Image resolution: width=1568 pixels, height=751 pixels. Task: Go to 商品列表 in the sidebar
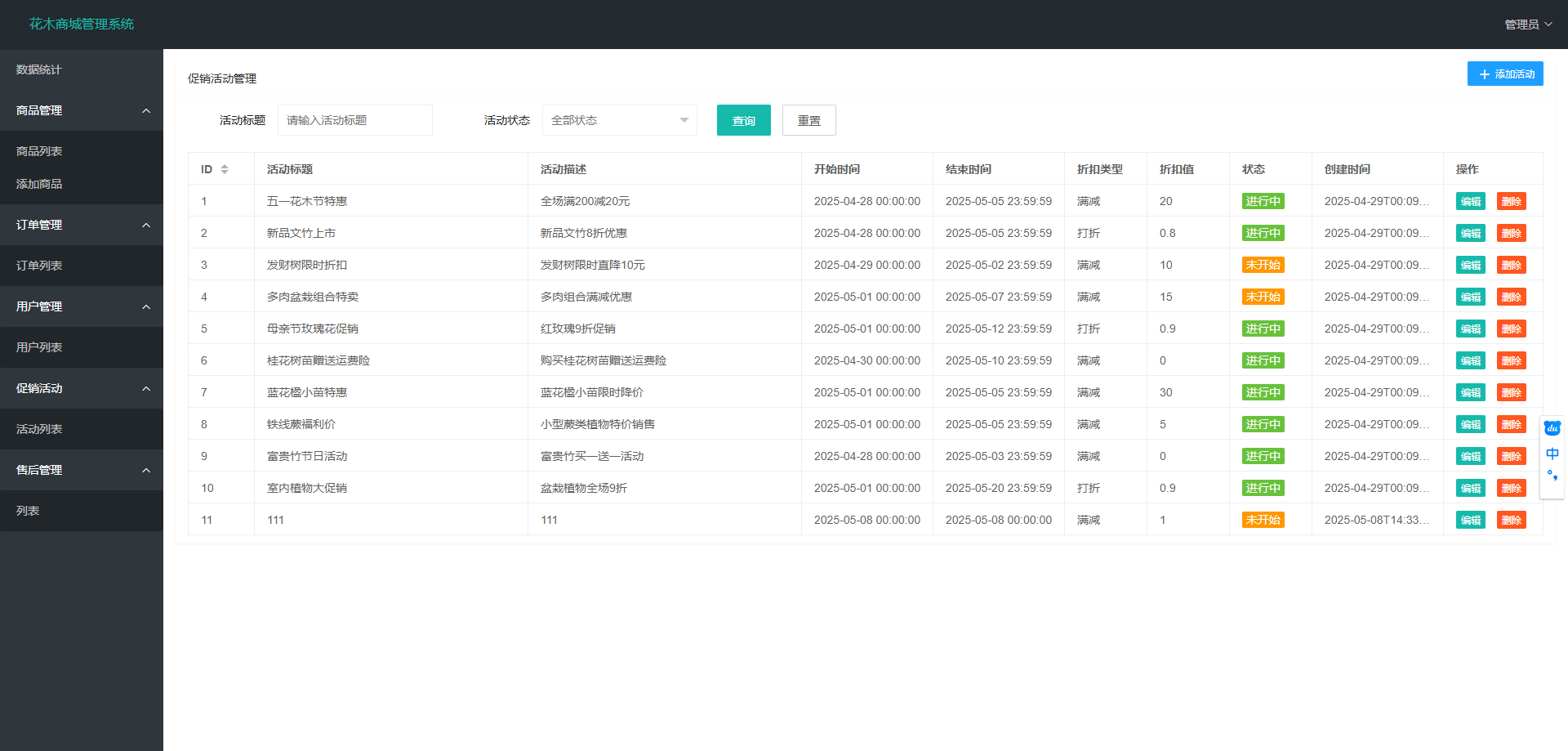[x=82, y=151]
